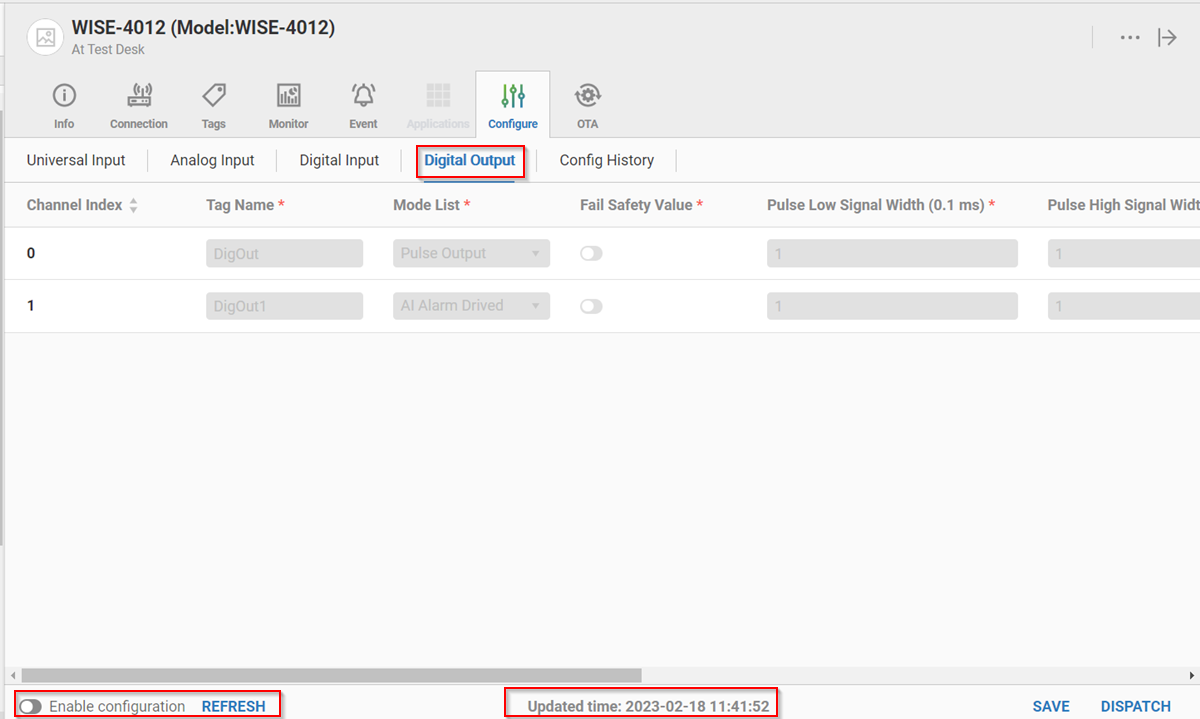Viewport: 1200px width, 719px height.
Task: Click the Tags label icon
Action: tap(213, 97)
